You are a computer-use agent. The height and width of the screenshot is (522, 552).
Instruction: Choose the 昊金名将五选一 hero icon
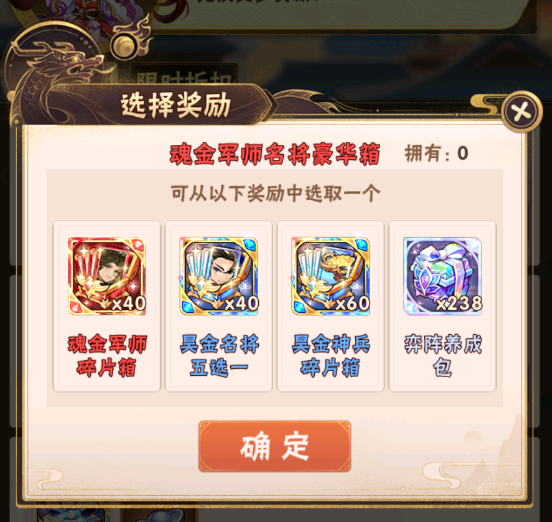pos(219,276)
